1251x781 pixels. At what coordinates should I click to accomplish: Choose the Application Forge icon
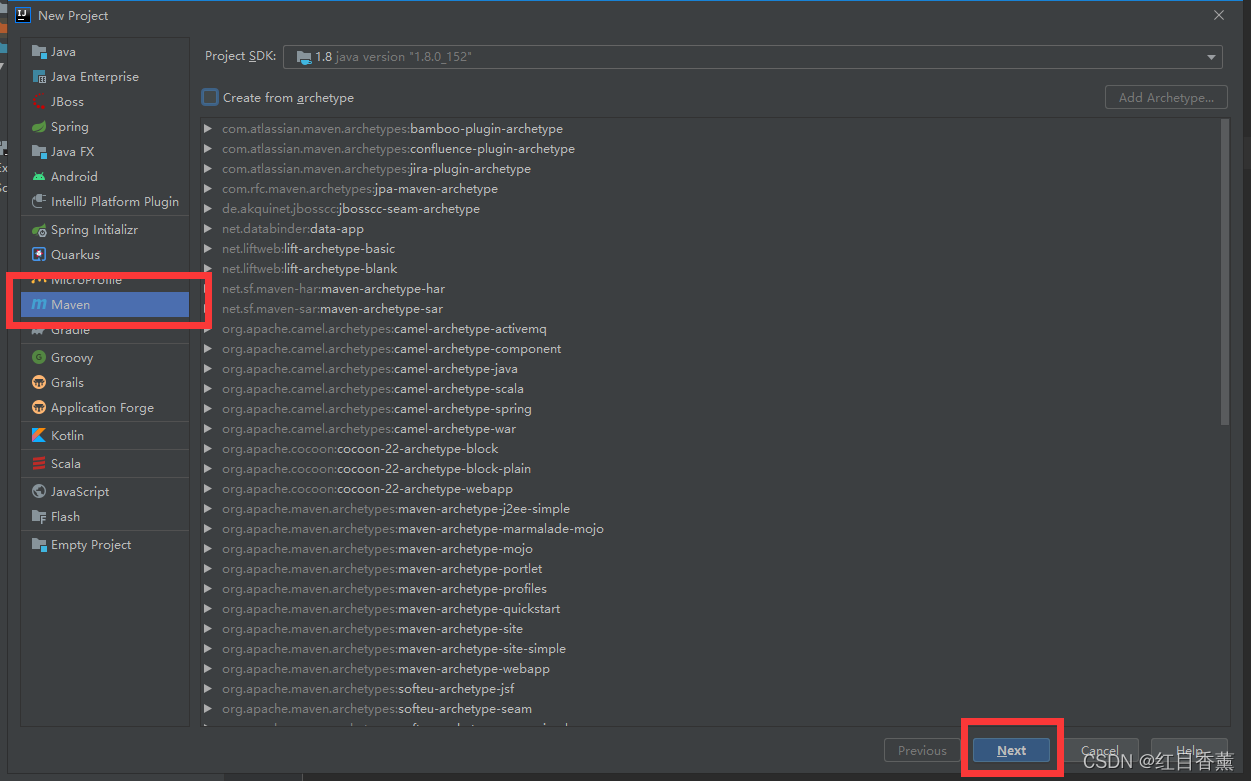tap(39, 408)
